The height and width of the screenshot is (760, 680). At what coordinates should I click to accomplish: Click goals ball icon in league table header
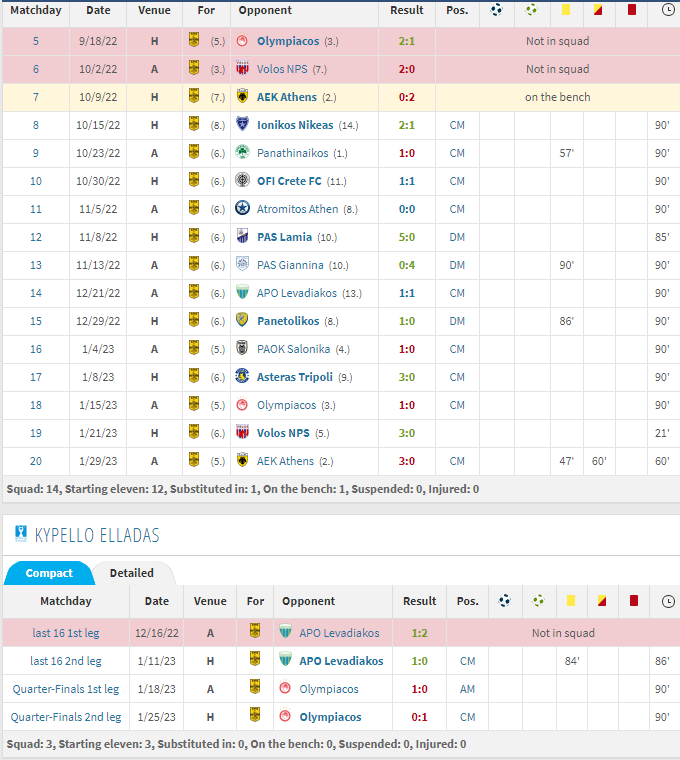(x=496, y=10)
